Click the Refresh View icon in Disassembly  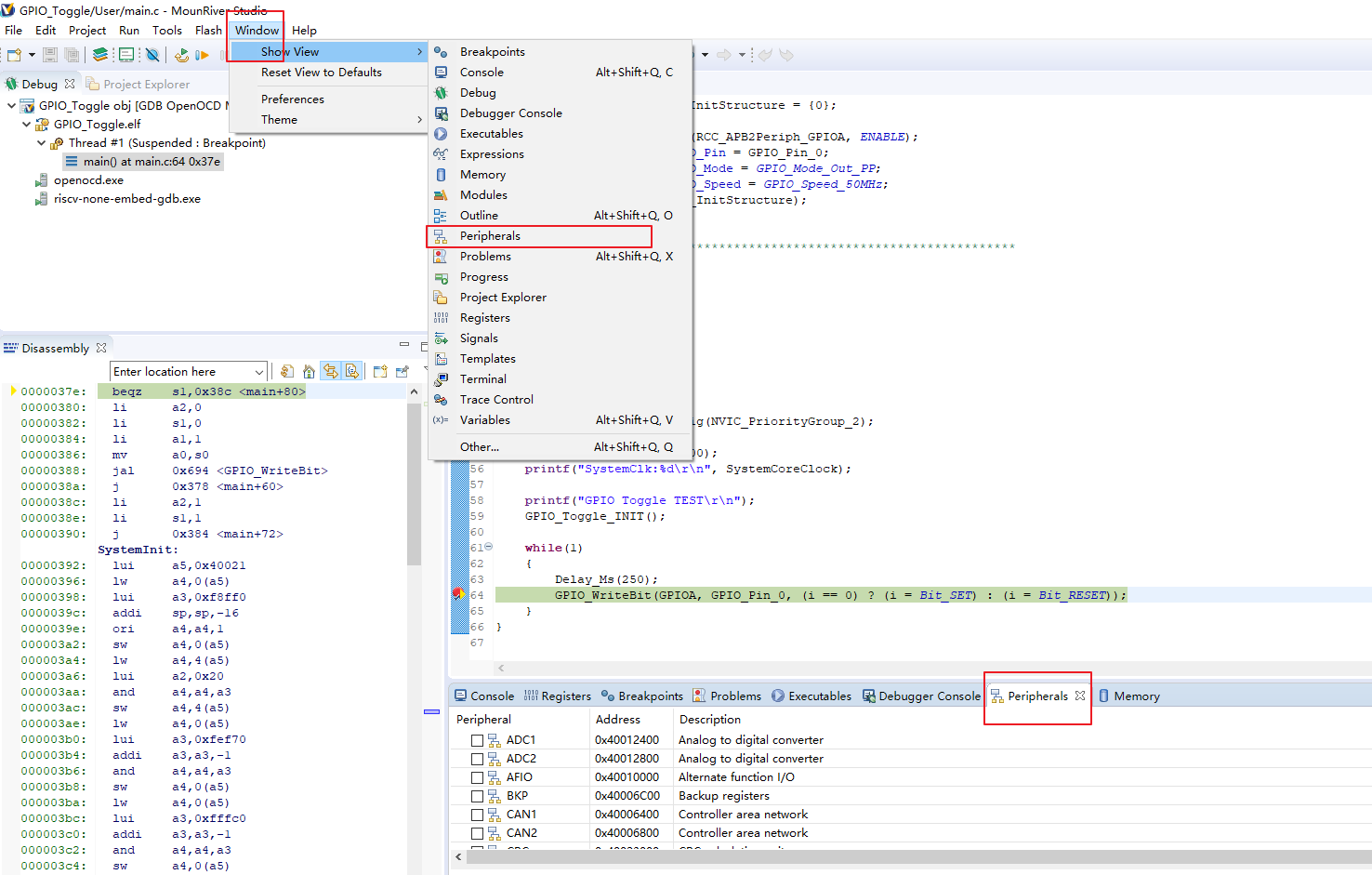287,371
